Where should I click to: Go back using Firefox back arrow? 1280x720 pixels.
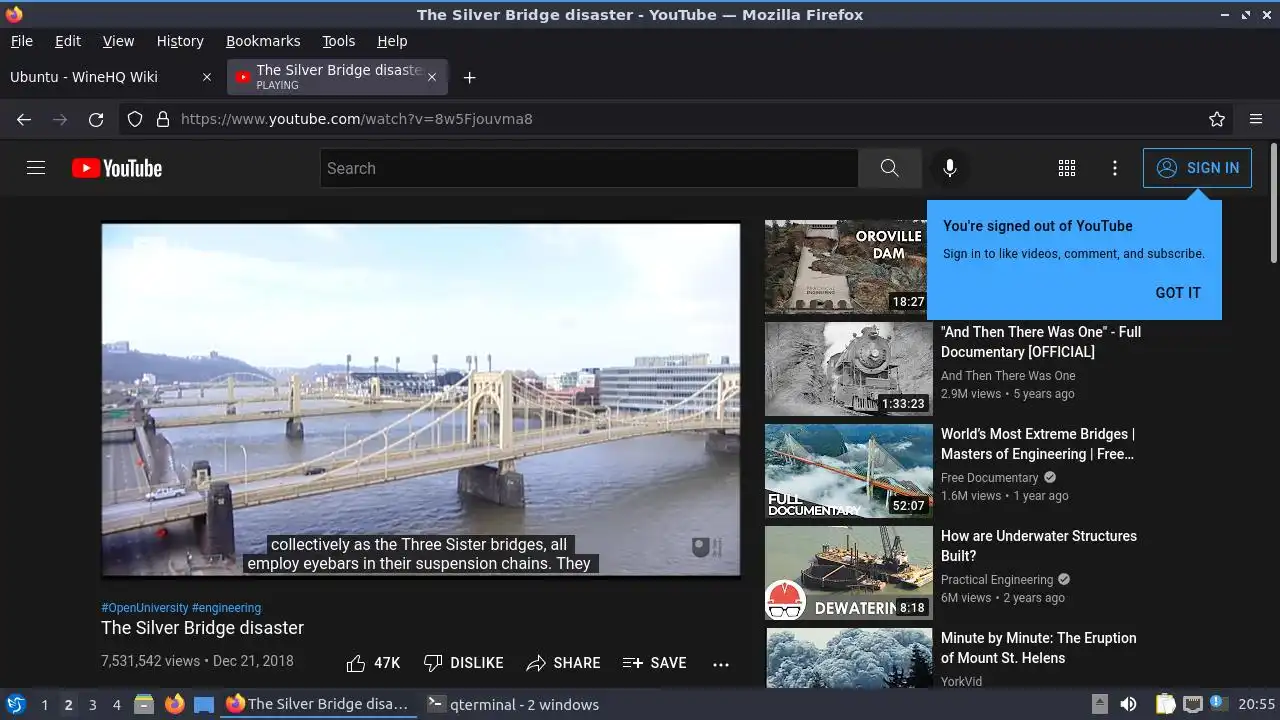pyautogui.click(x=24, y=119)
